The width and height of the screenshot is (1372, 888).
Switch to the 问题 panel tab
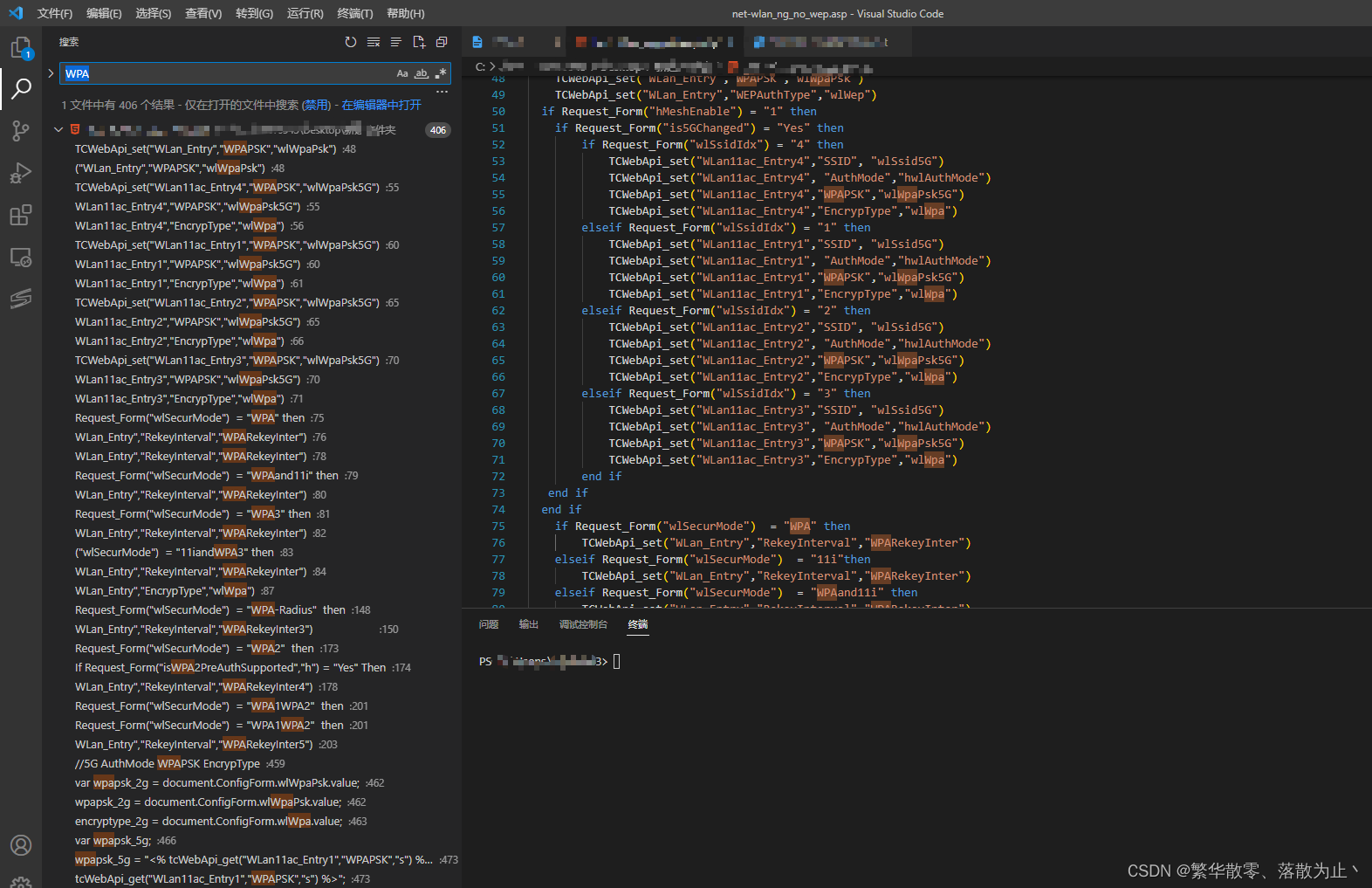click(x=489, y=624)
